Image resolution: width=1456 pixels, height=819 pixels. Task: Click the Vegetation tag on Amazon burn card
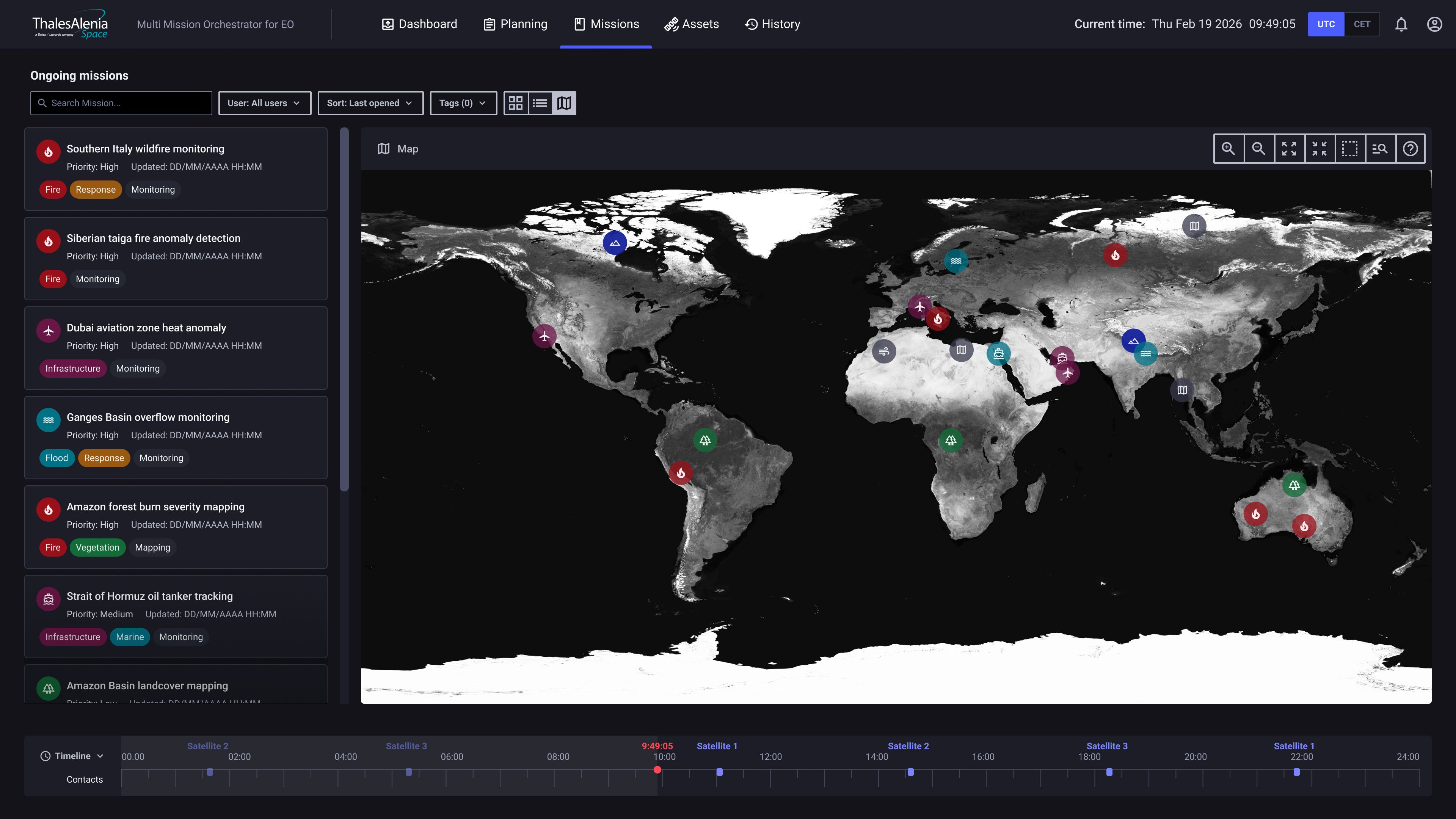coord(97,547)
